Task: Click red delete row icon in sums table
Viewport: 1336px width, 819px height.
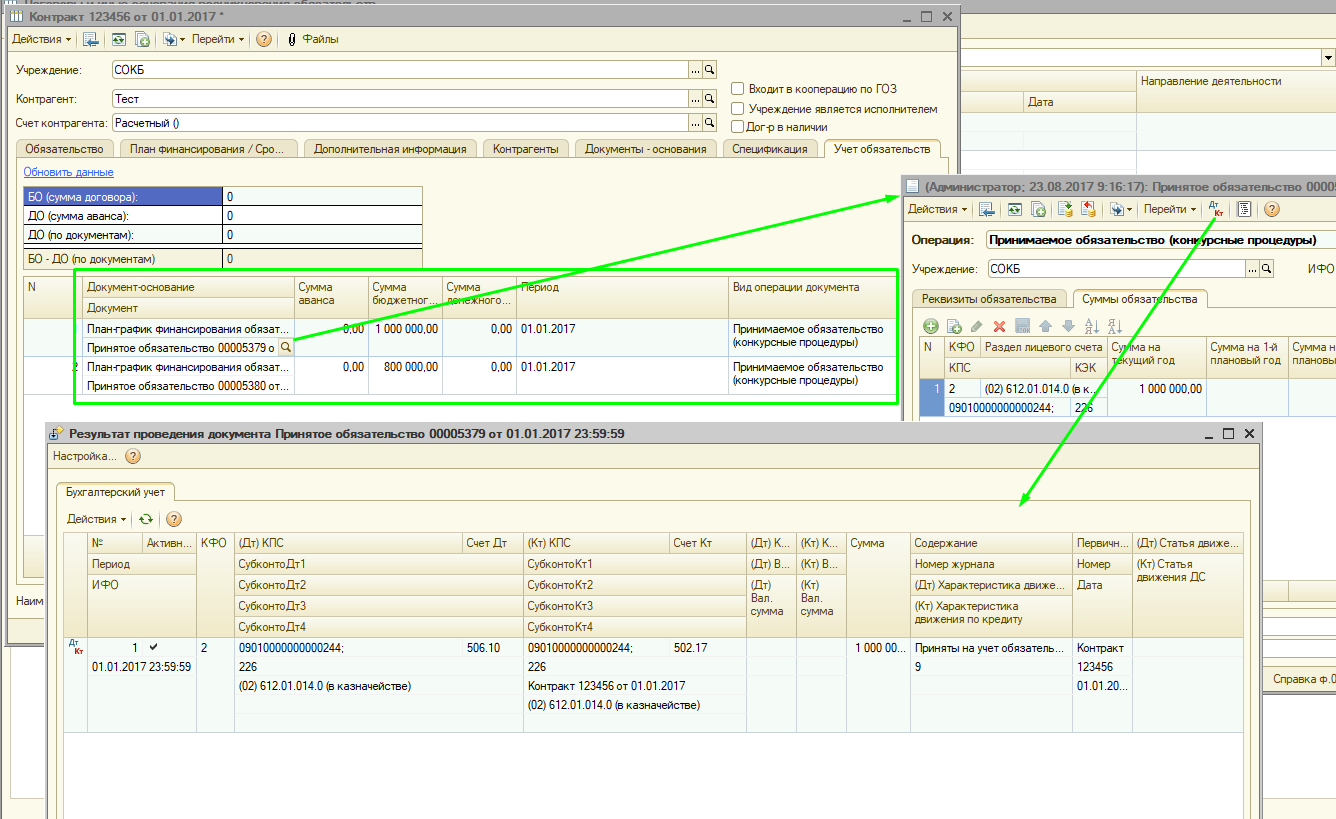Action: point(998,326)
